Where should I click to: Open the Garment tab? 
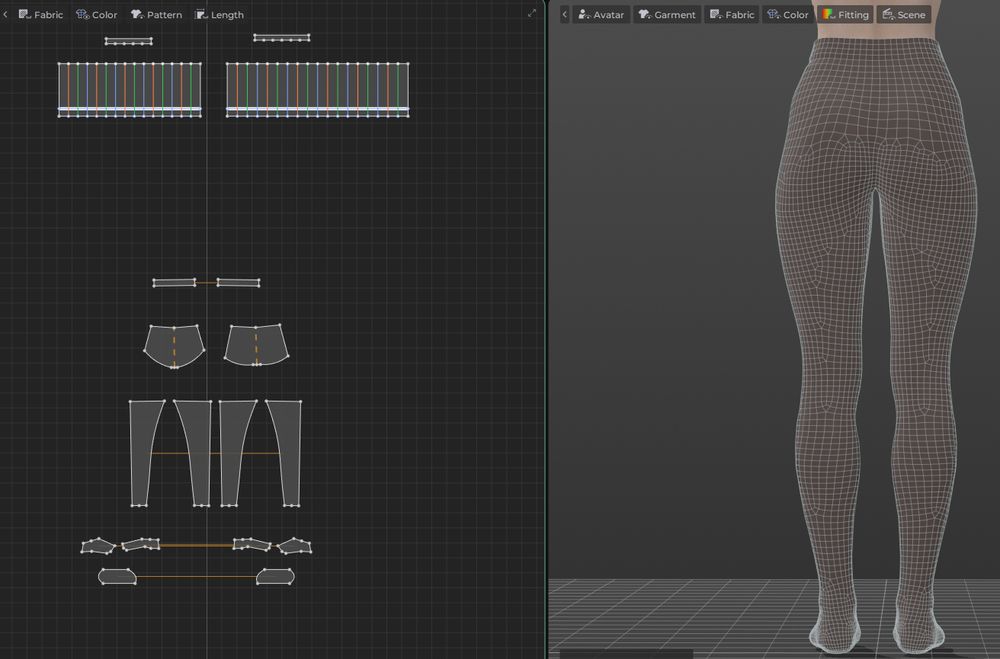(667, 14)
